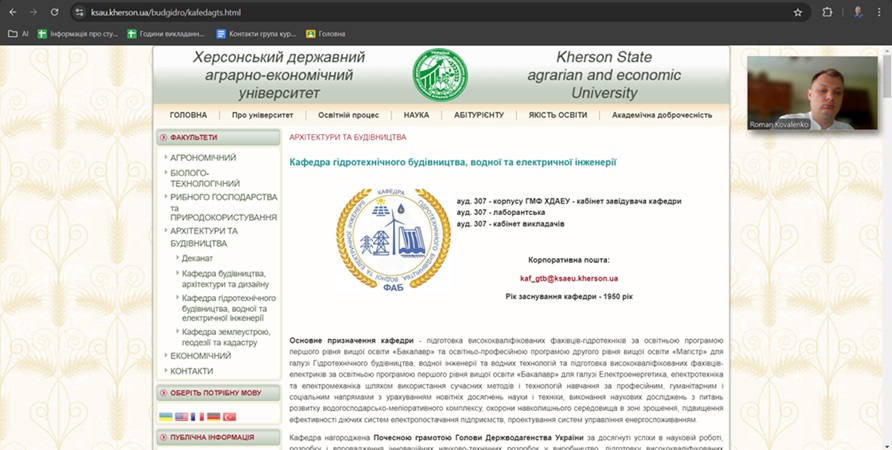Viewport: 892px width, 450px height.
Task: Expand the АГРОНОМІЧНИЙ faculty entry
Action: pos(203,158)
